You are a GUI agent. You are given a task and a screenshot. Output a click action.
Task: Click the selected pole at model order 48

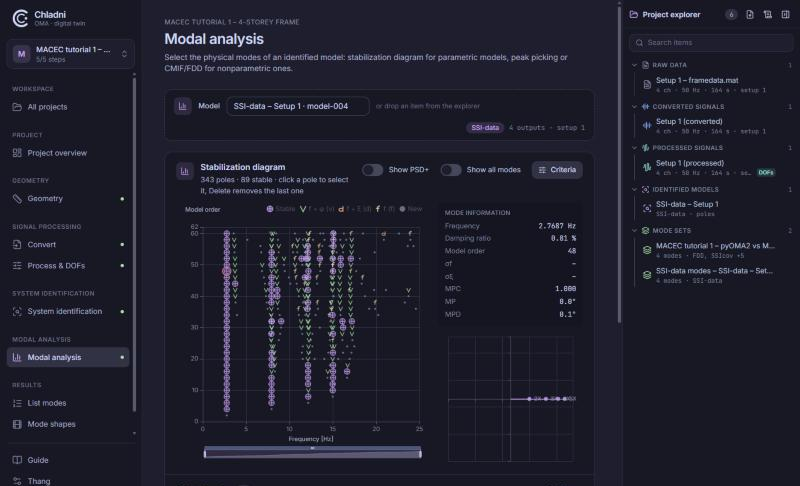click(x=227, y=272)
